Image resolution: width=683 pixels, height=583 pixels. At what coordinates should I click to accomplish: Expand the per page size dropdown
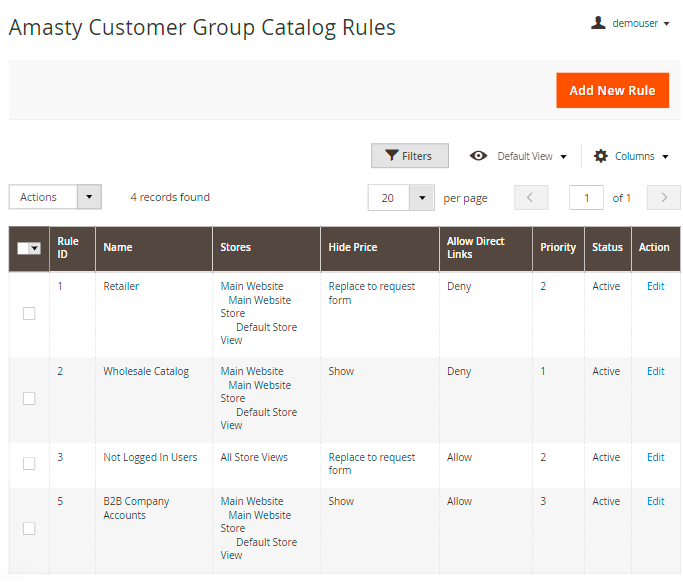coord(421,198)
